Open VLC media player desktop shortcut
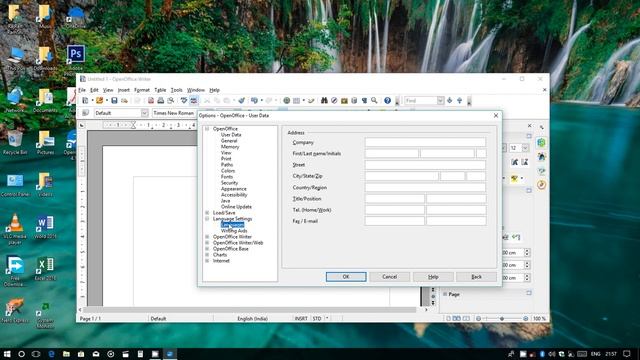The height and width of the screenshot is (360, 640). (x=15, y=229)
